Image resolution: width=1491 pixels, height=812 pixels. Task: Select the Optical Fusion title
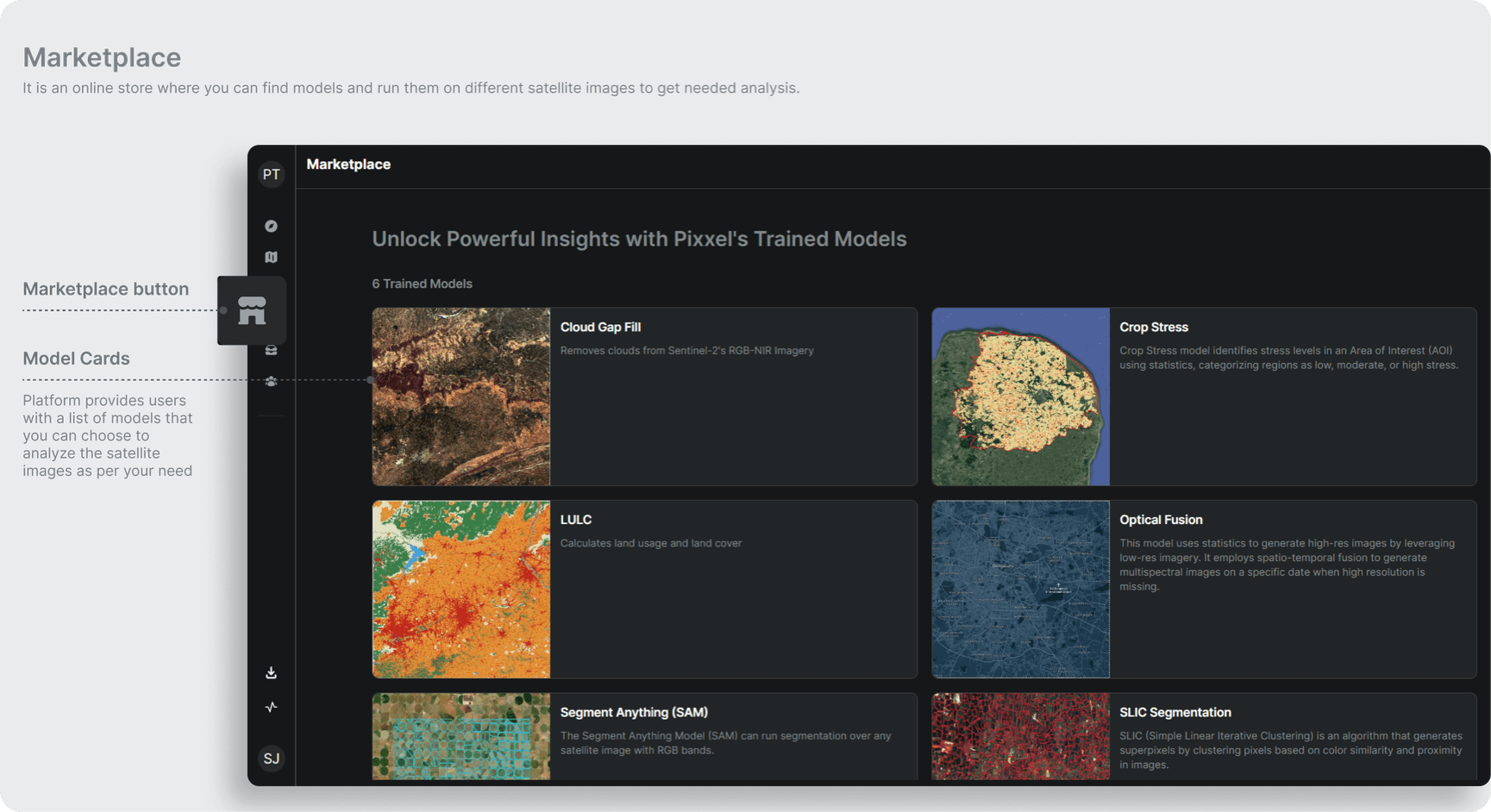1161,520
